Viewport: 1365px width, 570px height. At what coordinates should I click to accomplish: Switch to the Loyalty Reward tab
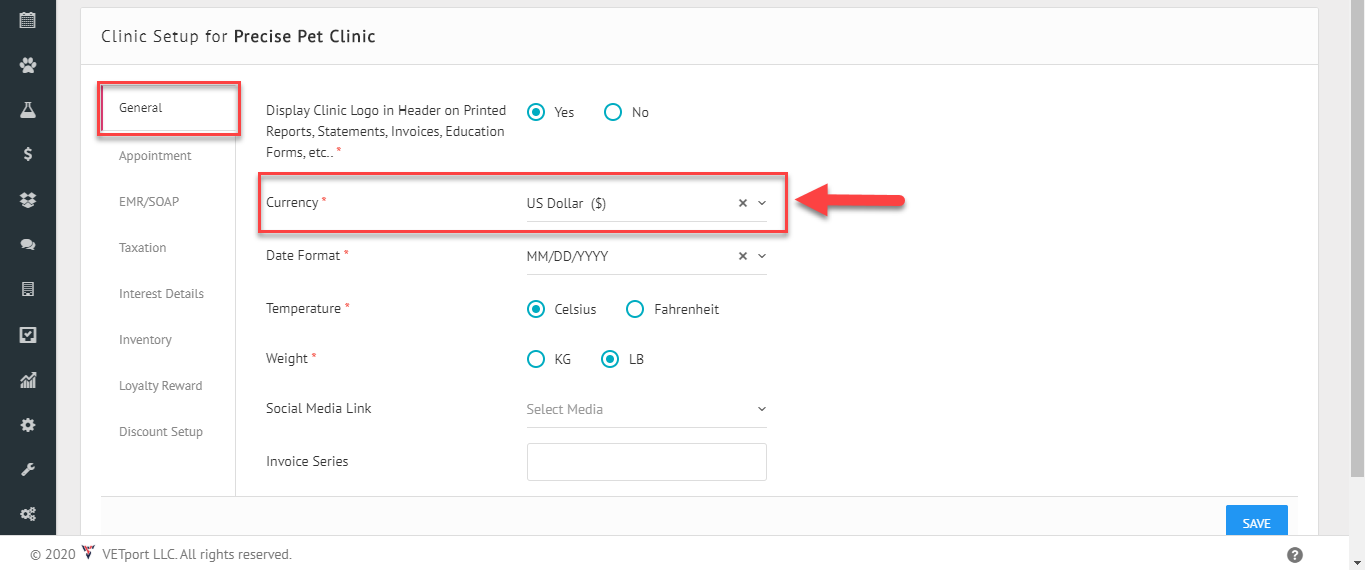click(160, 386)
